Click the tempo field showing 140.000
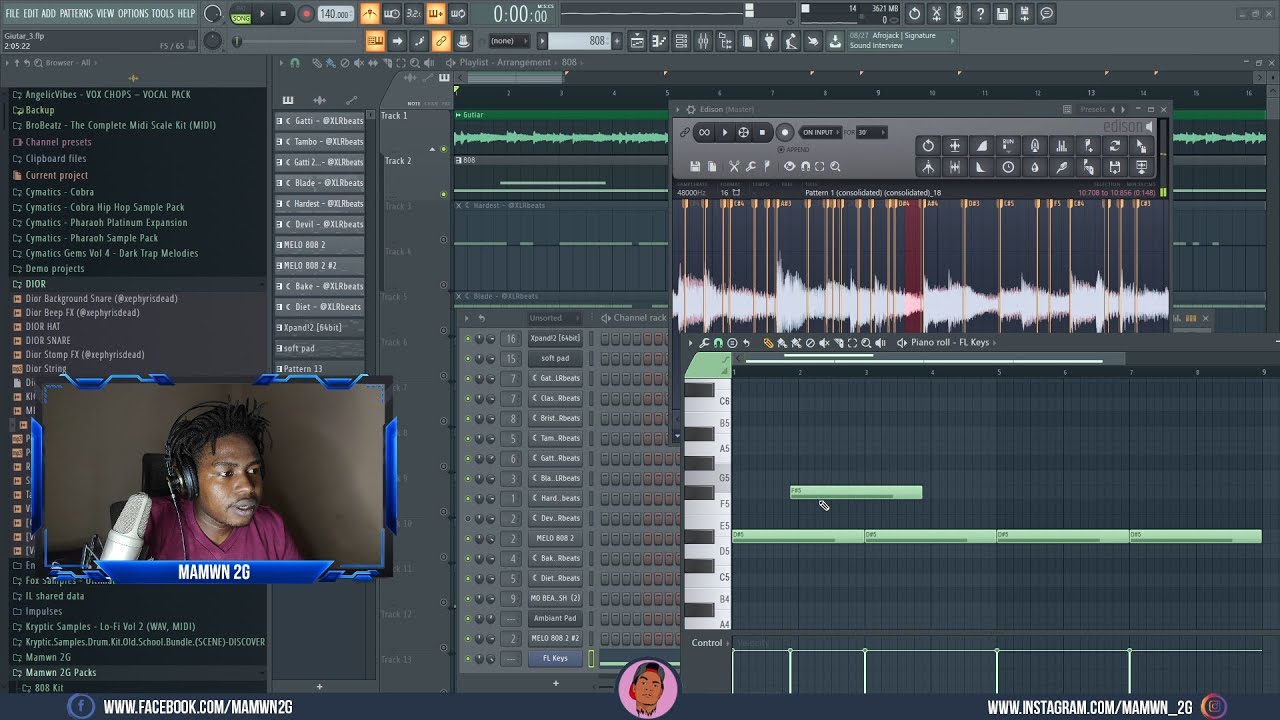 335,14
